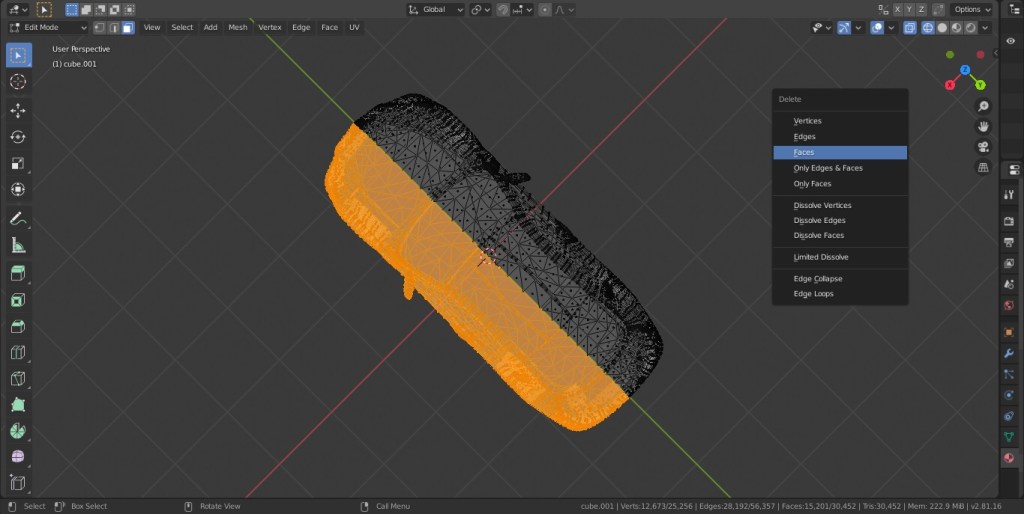This screenshot has height=514, width=1024.
Task: Select the Move tool in left toolbar
Action: 18,110
